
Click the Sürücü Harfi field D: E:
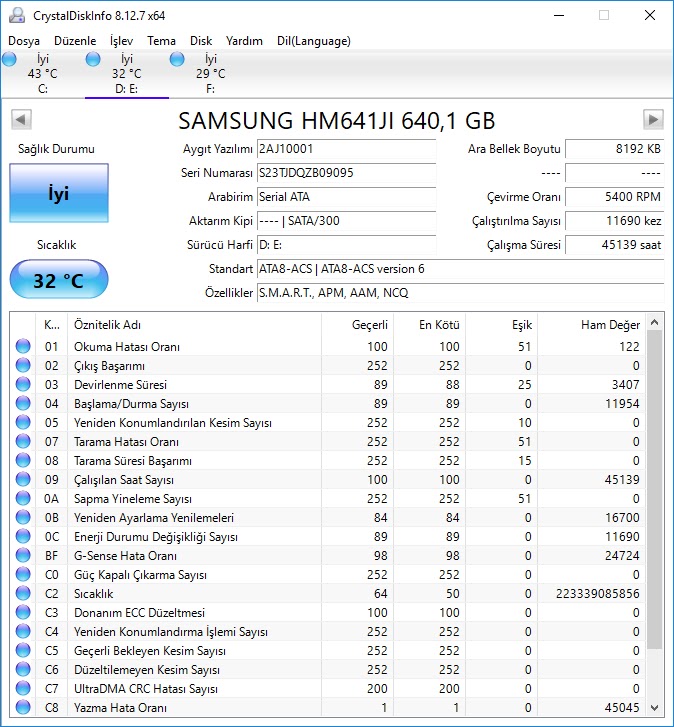346,245
